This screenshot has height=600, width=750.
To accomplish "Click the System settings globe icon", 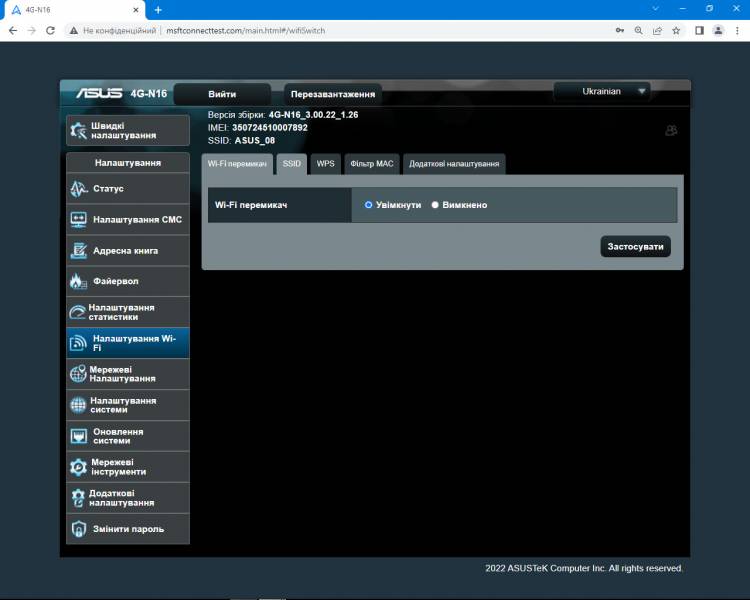I will [78, 405].
